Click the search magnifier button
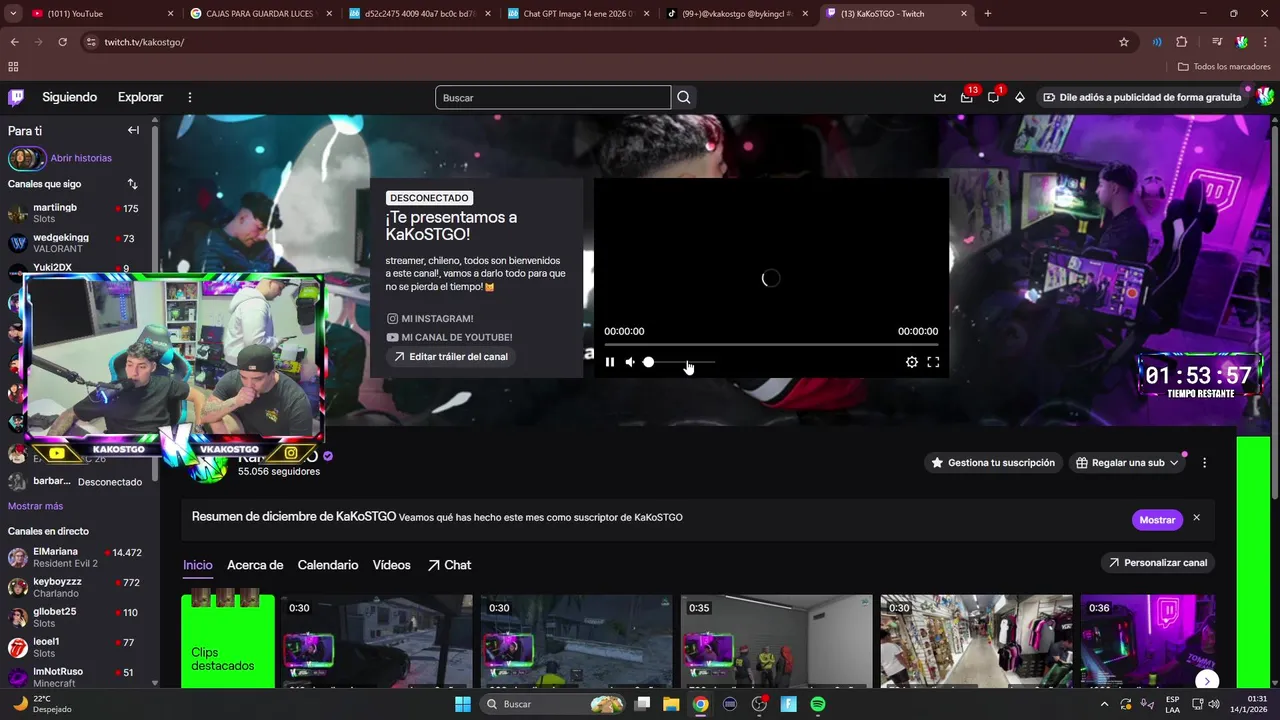Image resolution: width=1280 pixels, height=720 pixels. pyautogui.click(x=684, y=97)
